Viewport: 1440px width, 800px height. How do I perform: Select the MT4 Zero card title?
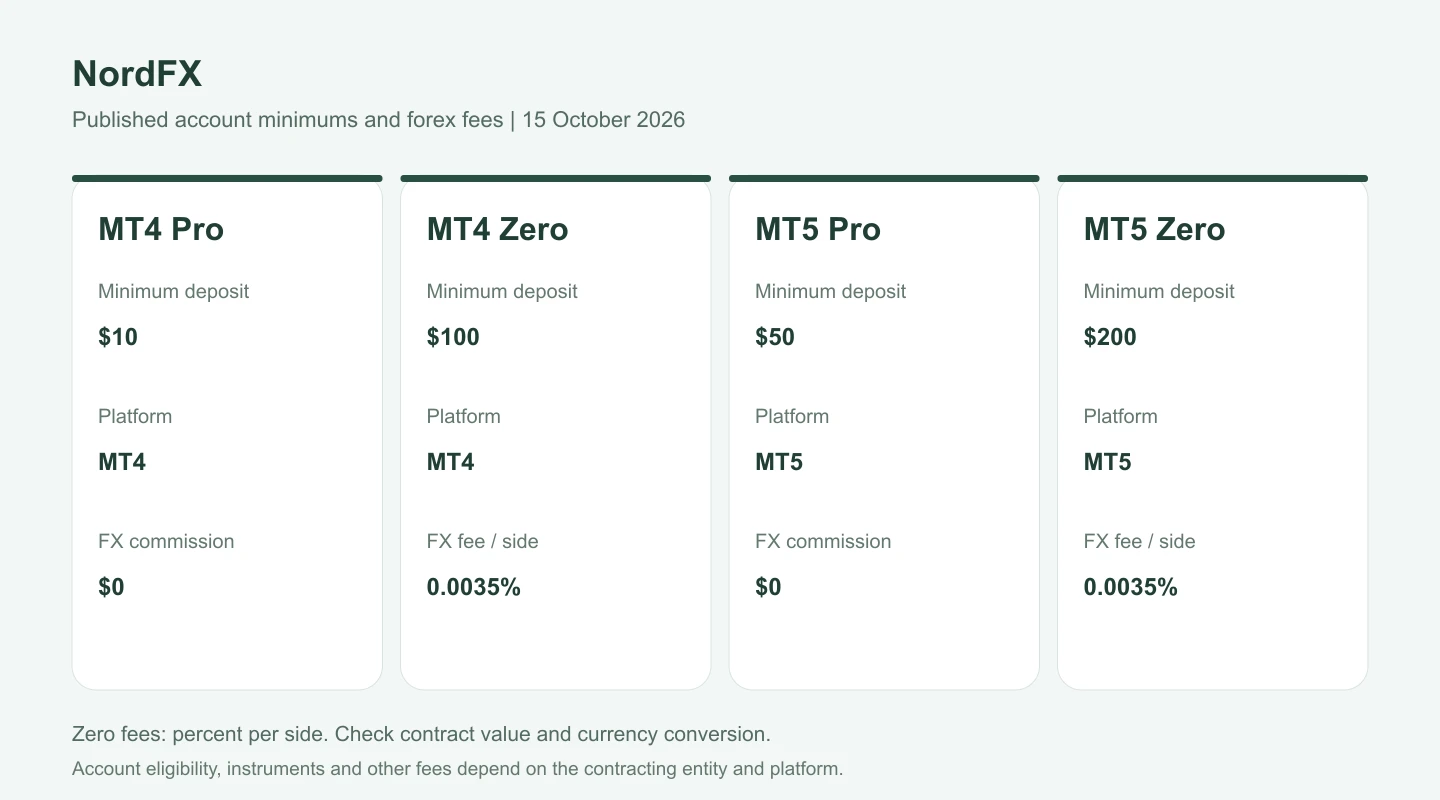(497, 229)
